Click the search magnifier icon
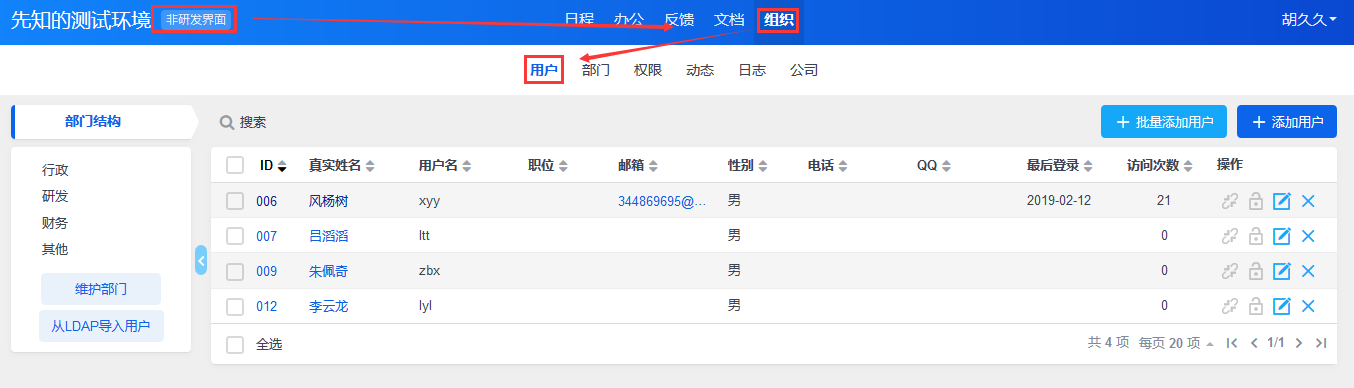Viewport: 1354px width, 388px height. point(227,122)
